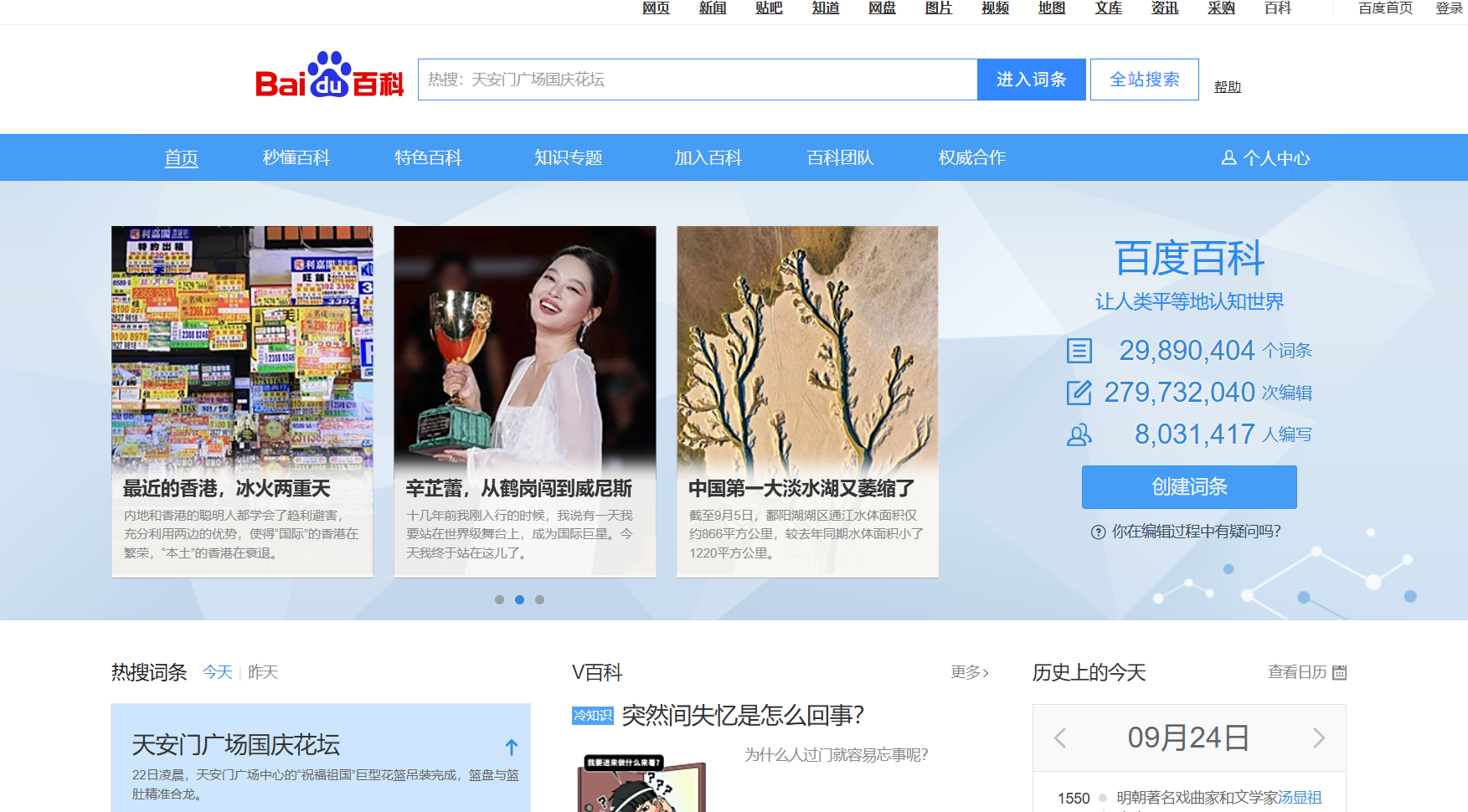Image resolution: width=1468 pixels, height=812 pixels.
Task: Select the second carousel dot
Action: 520,599
